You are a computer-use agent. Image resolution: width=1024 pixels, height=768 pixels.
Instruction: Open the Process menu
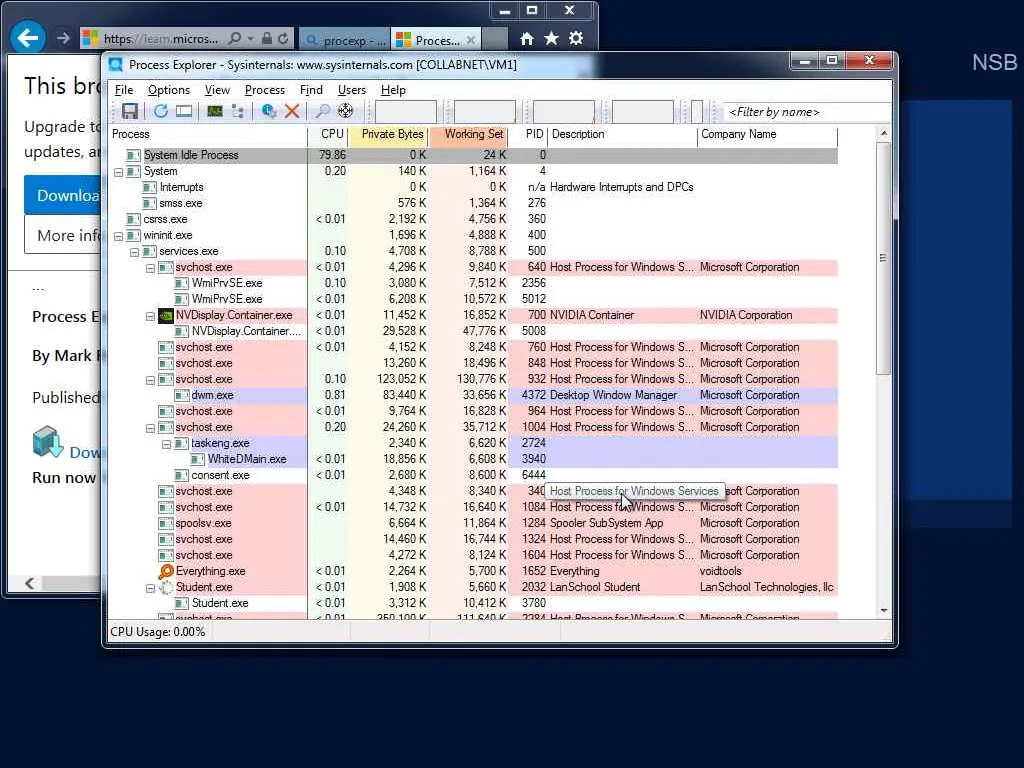tap(264, 90)
